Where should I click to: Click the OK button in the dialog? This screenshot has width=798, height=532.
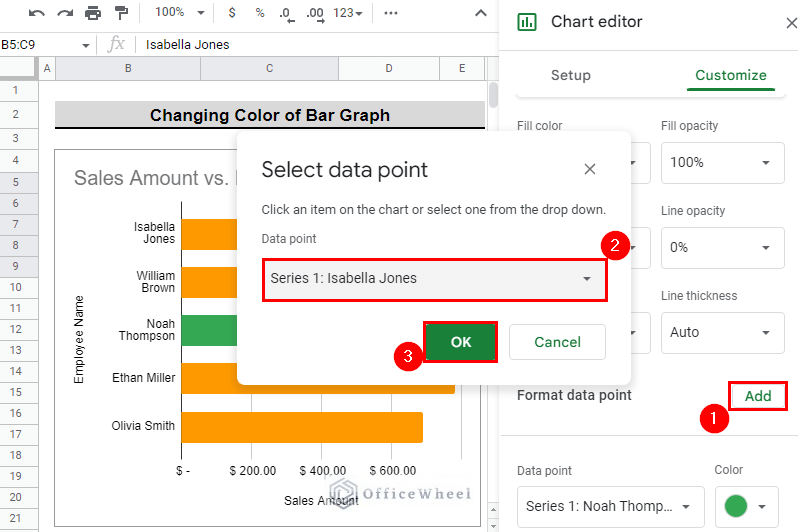[x=461, y=342]
